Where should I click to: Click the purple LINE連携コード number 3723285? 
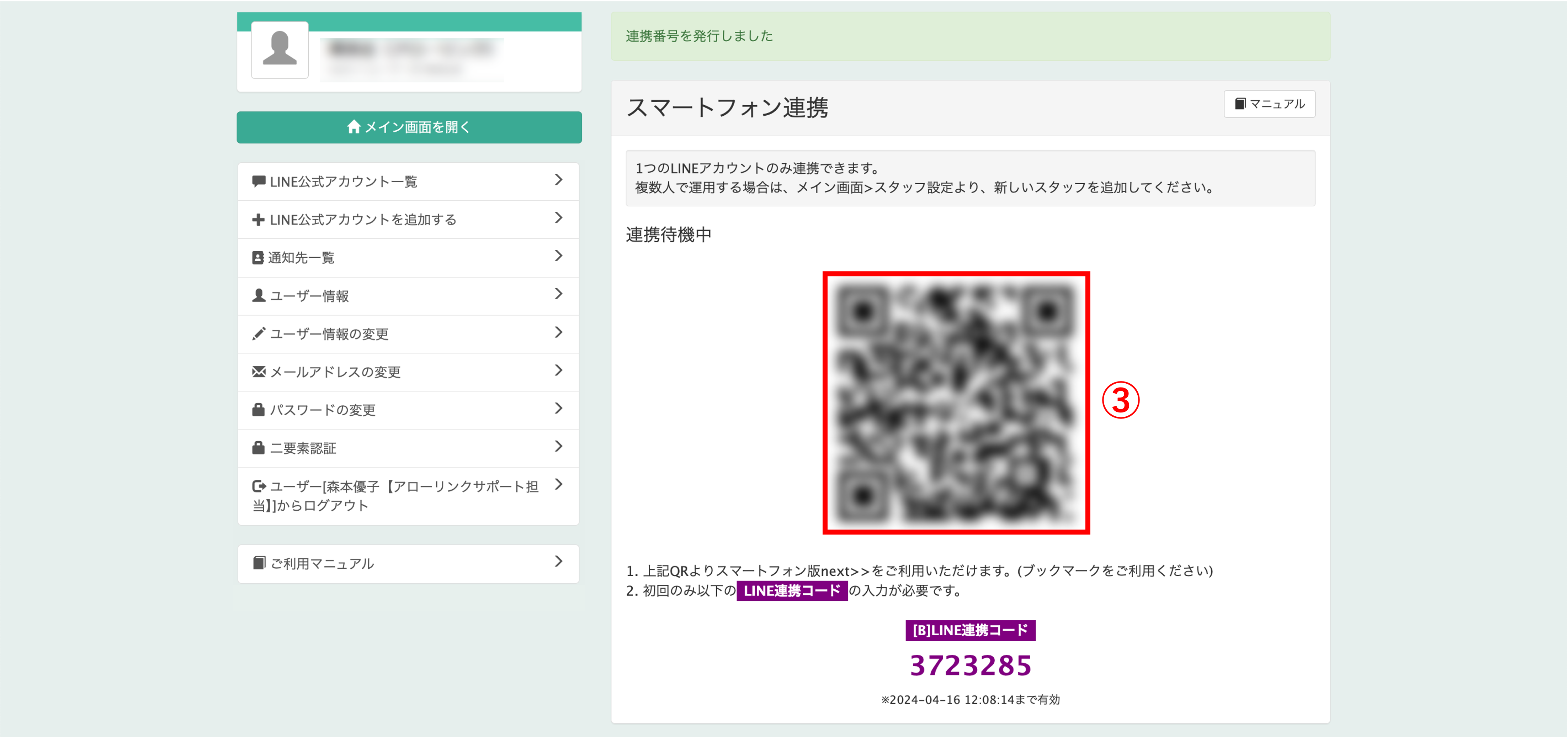point(970,665)
